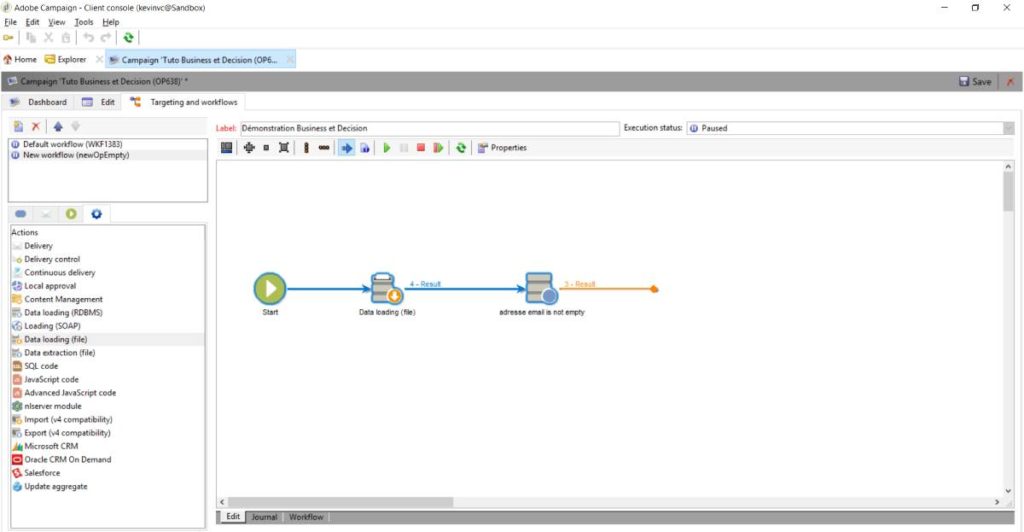Switch to Workflow tab at bottom
This screenshot has width=1024, height=532.
point(306,517)
